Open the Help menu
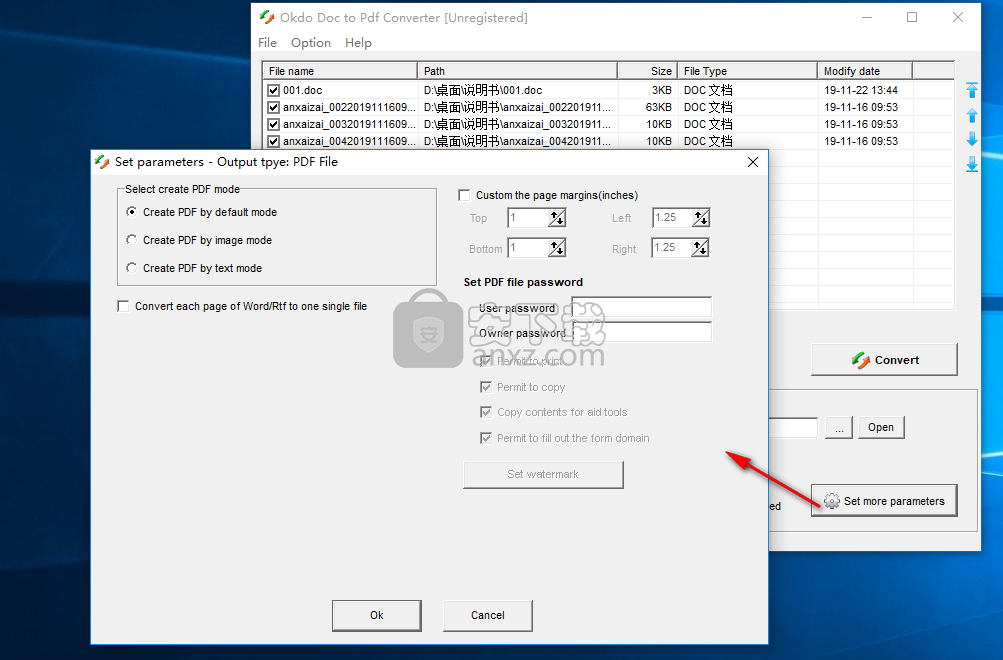1003x660 pixels. click(358, 43)
